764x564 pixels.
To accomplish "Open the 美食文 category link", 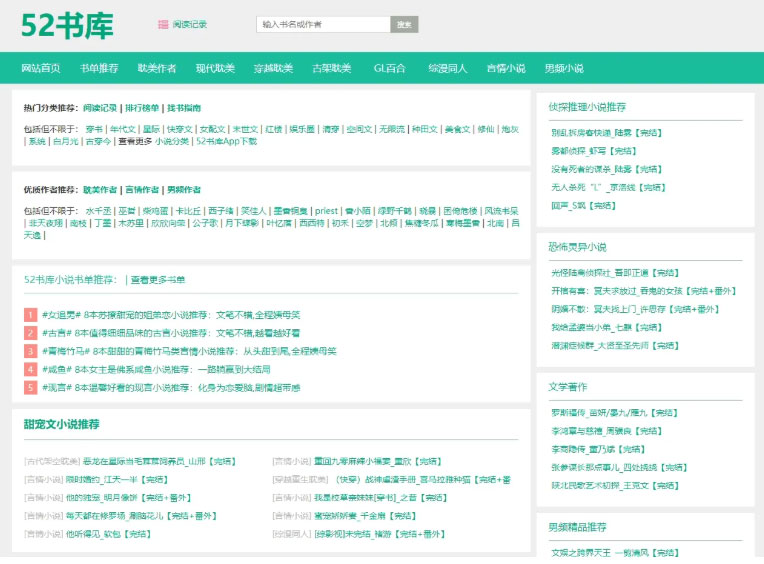I will tap(458, 129).
